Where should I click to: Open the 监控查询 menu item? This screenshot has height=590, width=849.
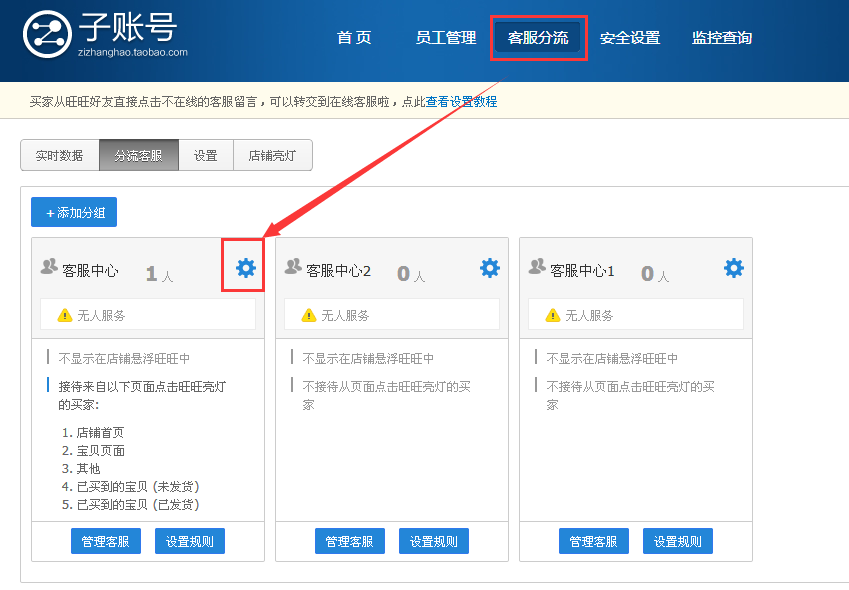(721, 37)
